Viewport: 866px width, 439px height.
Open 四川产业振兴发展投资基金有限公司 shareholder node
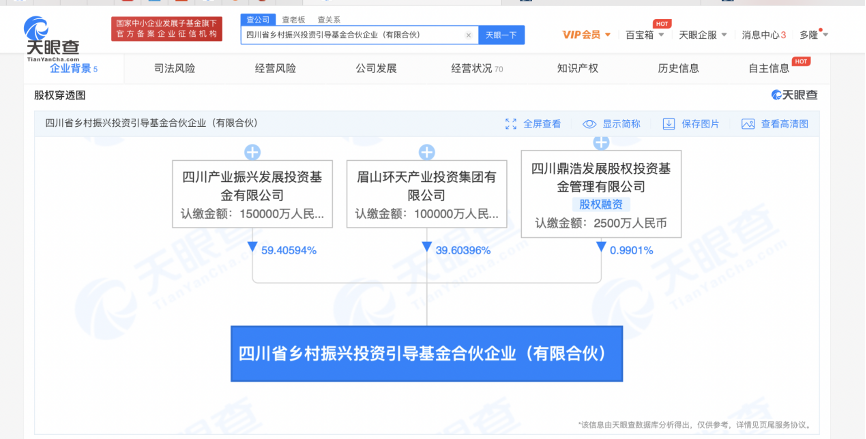click(x=252, y=194)
